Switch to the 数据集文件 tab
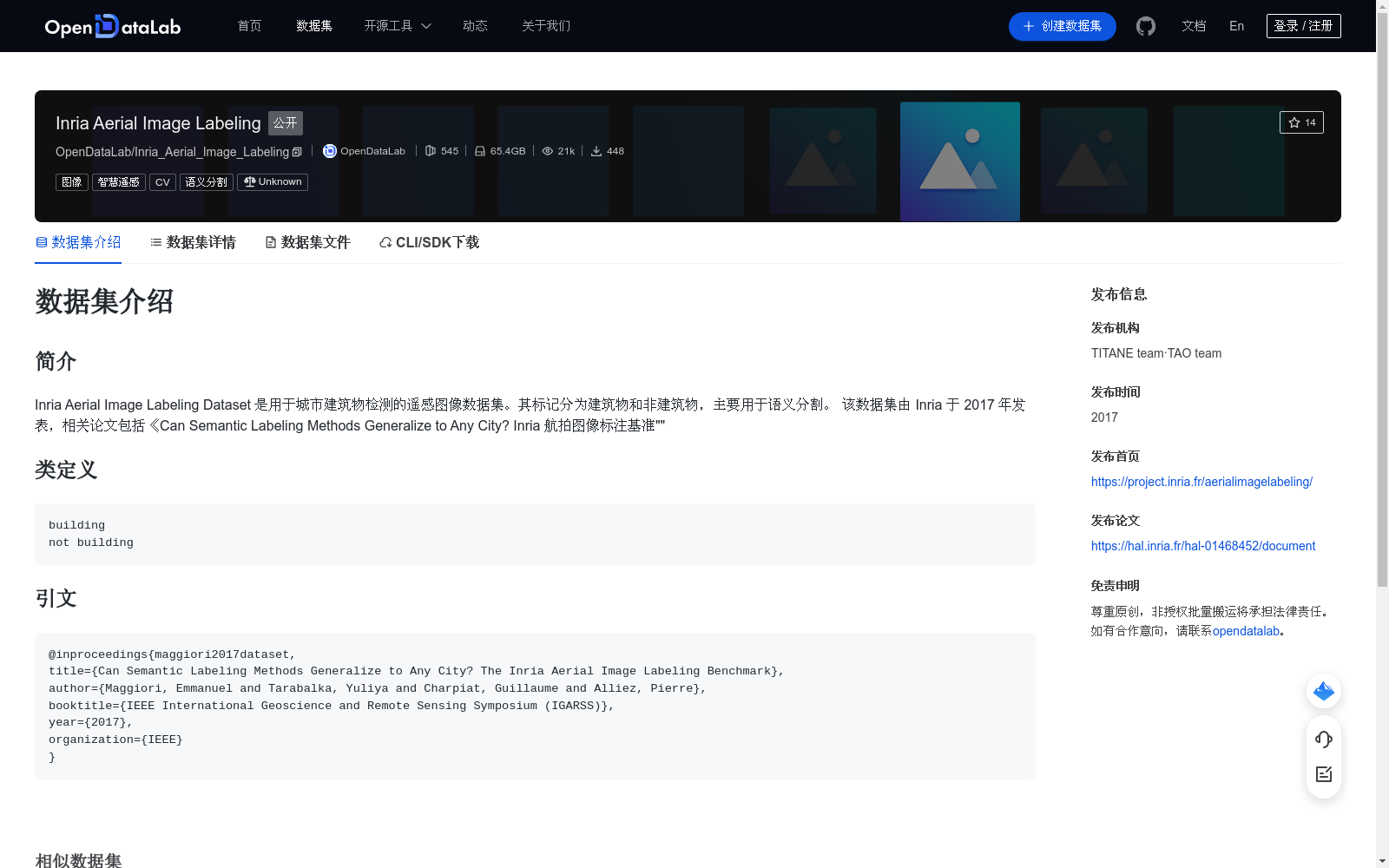 pos(307,242)
